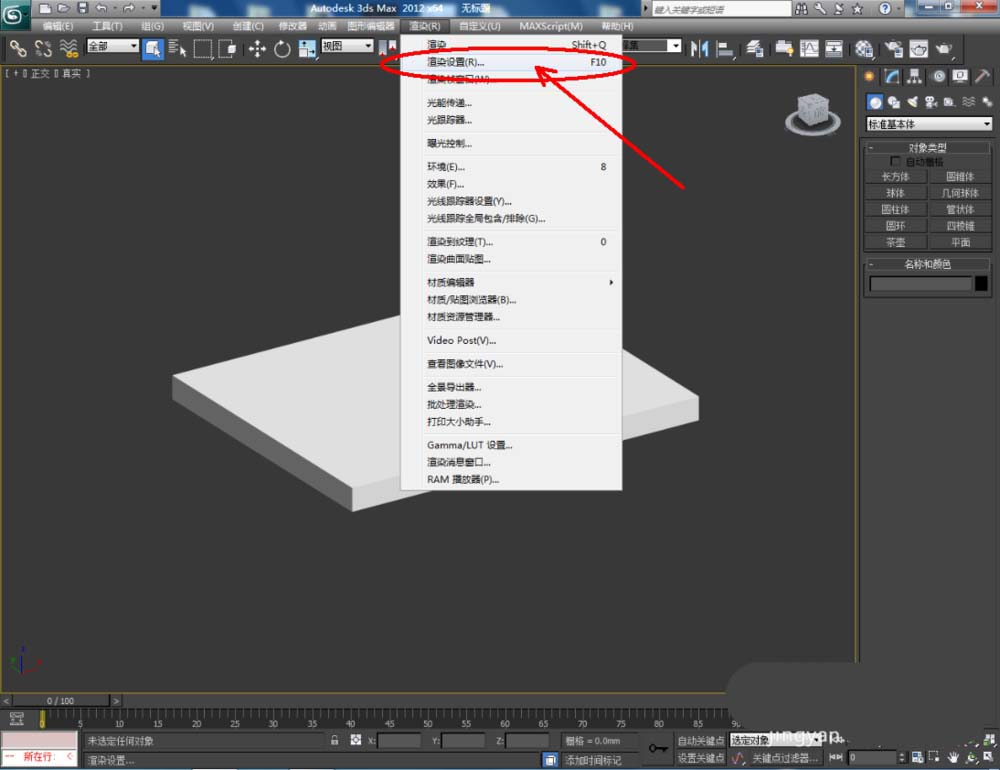Select the Lights category icon
Image resolution: width=1000 pixels, height=770 pixels.
click(910, 101)
